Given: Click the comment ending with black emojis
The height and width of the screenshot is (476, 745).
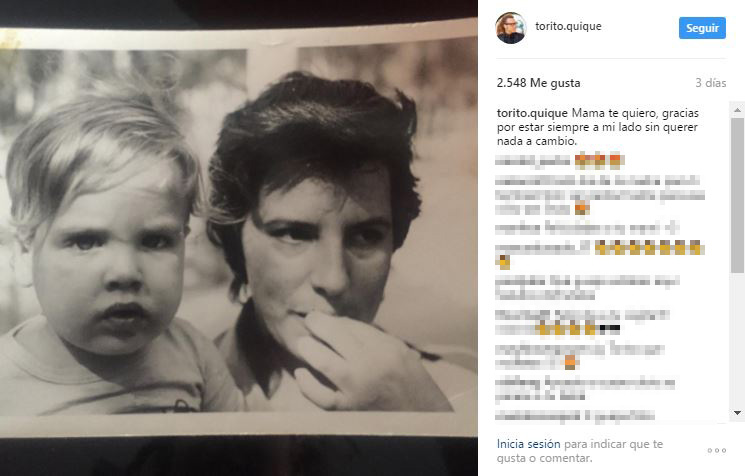Looking at the screenshot, I should coord(583,322).
